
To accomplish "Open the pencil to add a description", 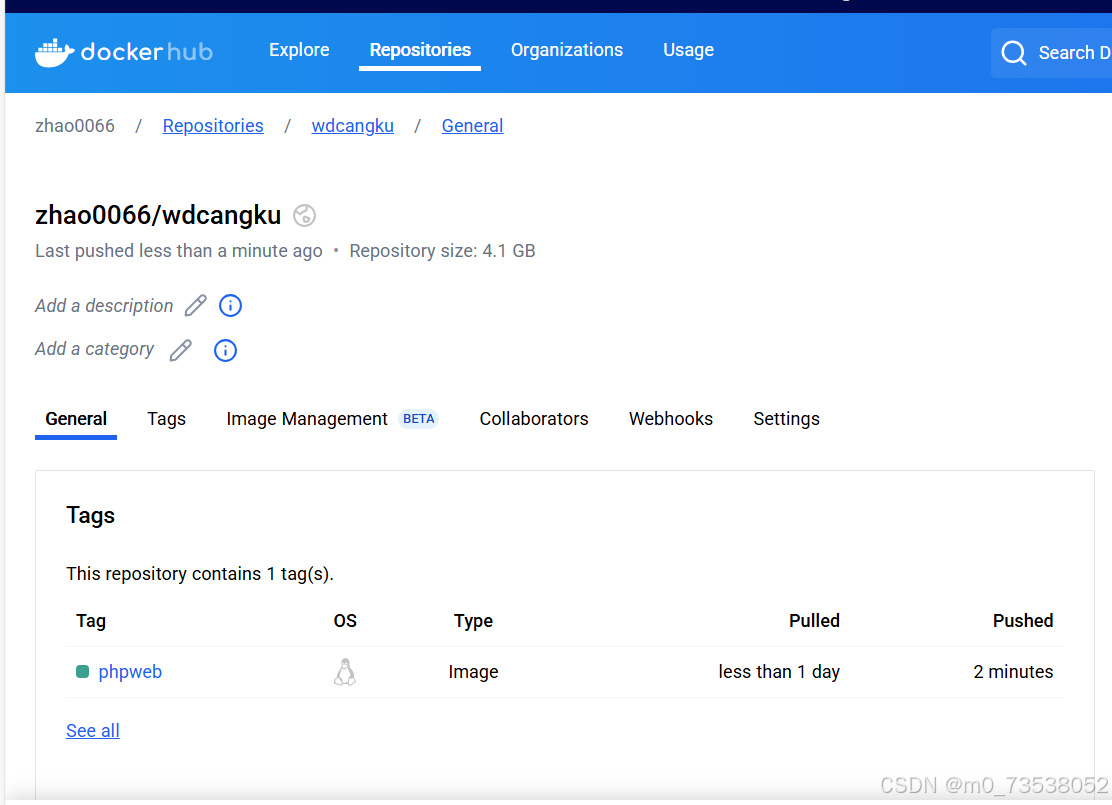I will coord(195,305).
